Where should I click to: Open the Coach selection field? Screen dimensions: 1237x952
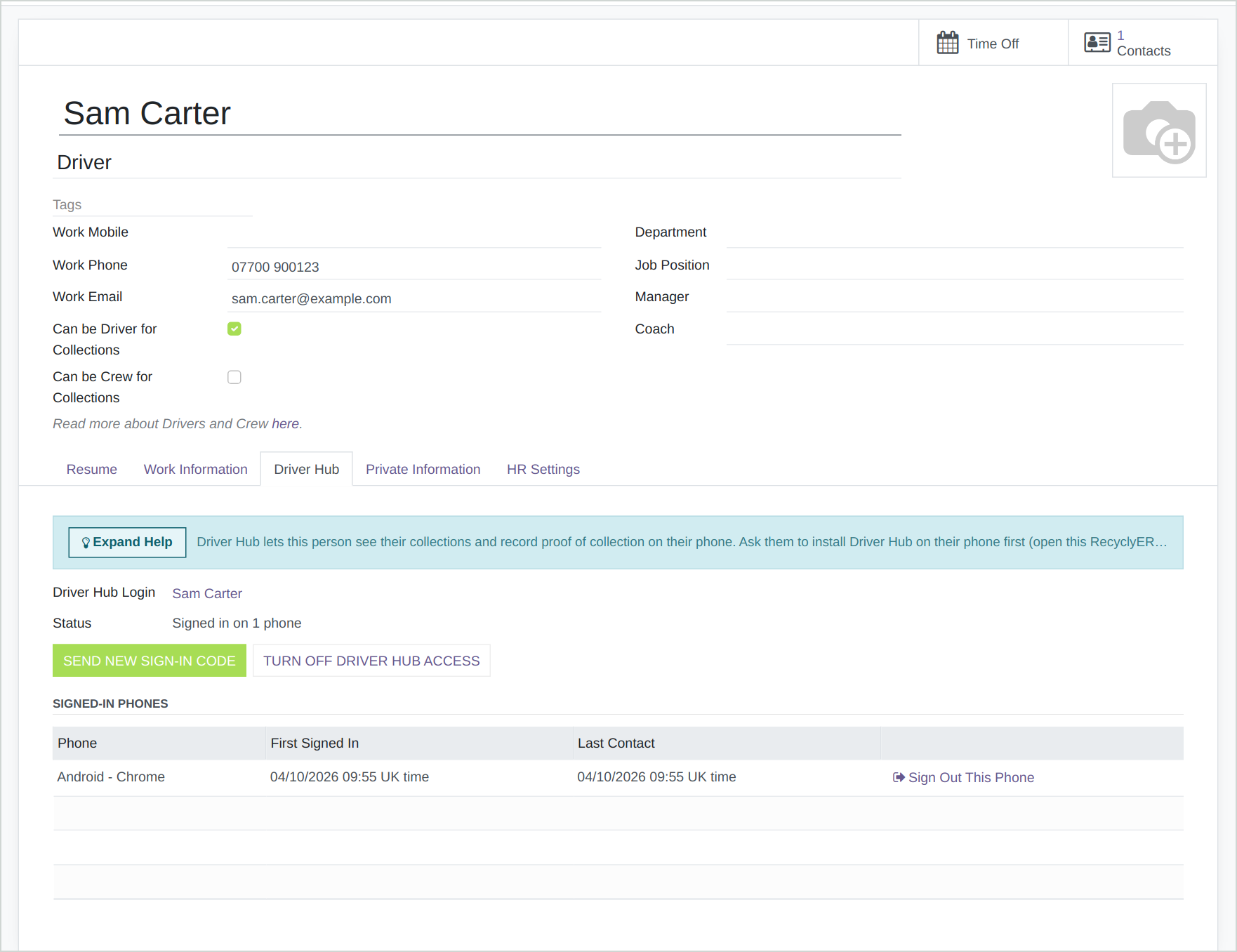click(955, 330)
